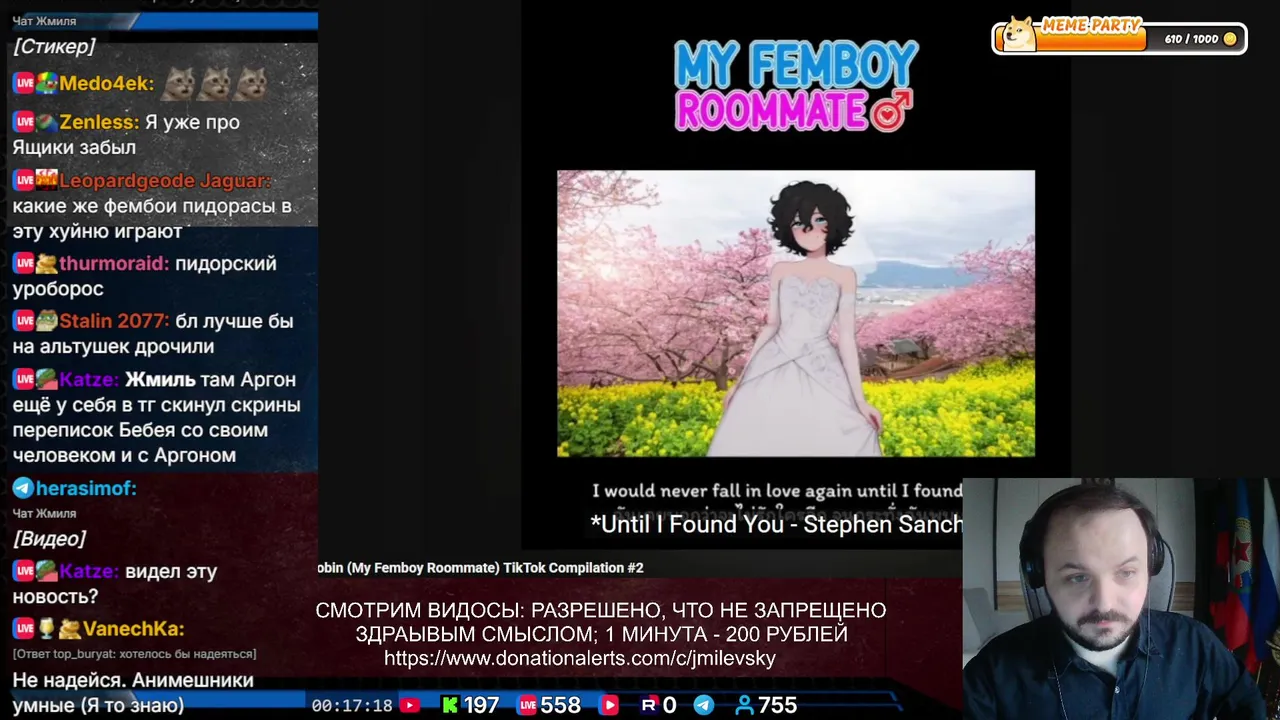1280x720 pixels.
Task: Click the stream timer 00:17:18
Action: (352, 705)
